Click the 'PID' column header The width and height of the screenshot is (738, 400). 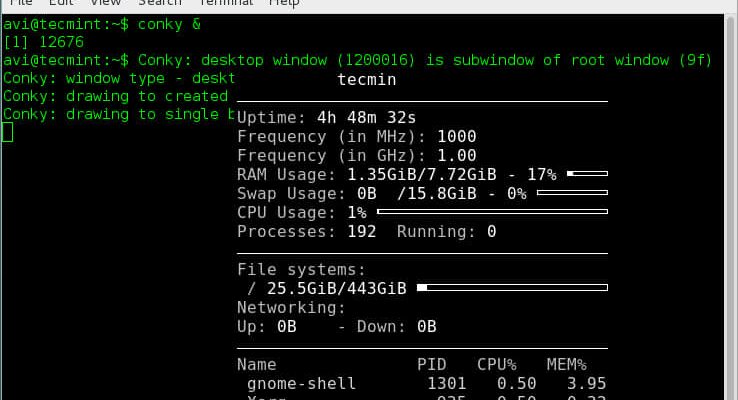click(x=432, y=365)
